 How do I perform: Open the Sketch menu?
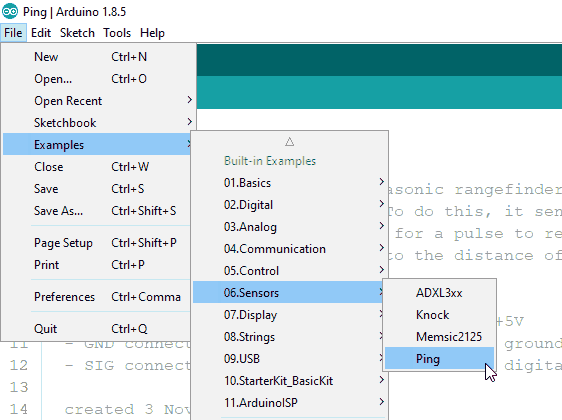point(77,33)
